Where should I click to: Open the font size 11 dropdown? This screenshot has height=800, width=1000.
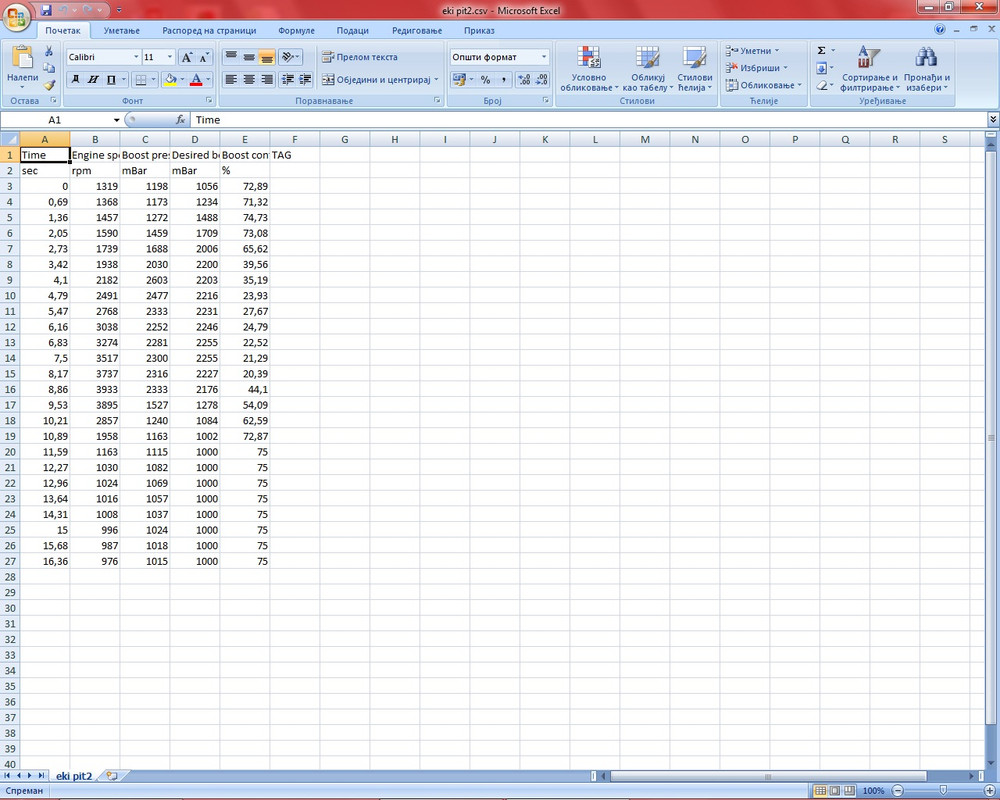pyautogui.click(x=170, y=57)
